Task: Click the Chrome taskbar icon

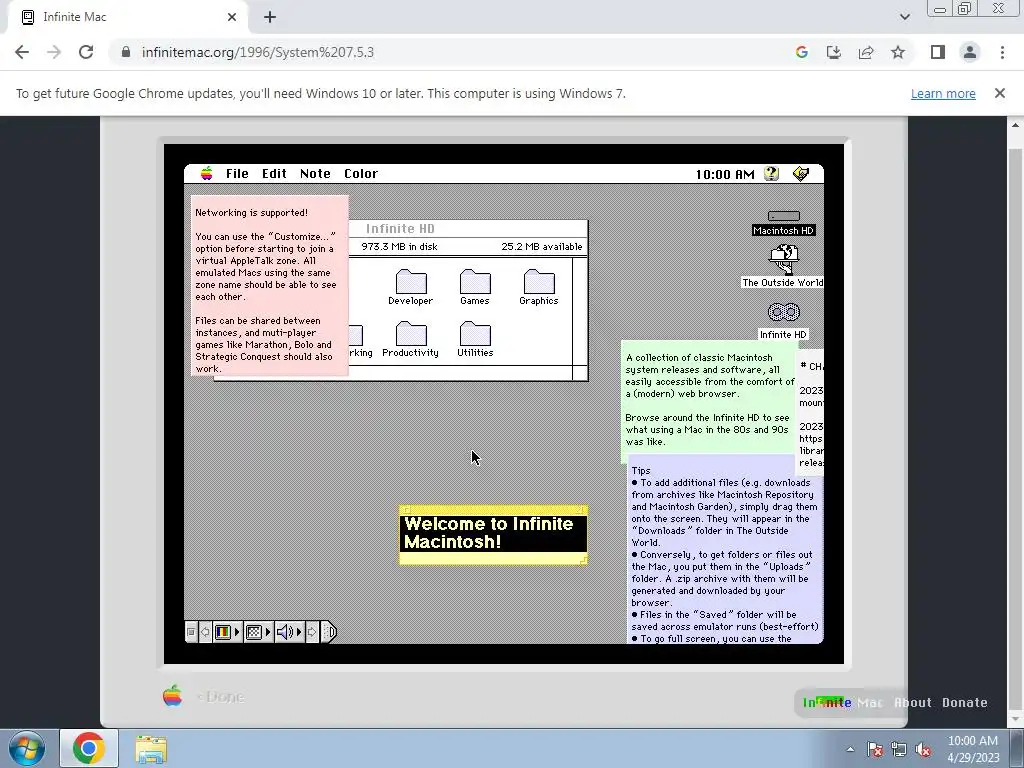Action: [x=89, y=748]
